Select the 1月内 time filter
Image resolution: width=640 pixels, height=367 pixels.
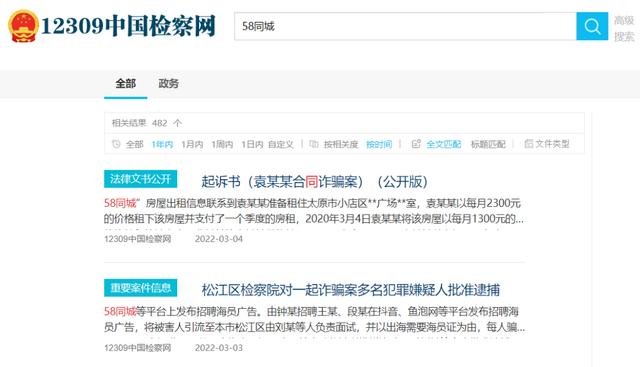pyautogui.click(x=192, y=144)
